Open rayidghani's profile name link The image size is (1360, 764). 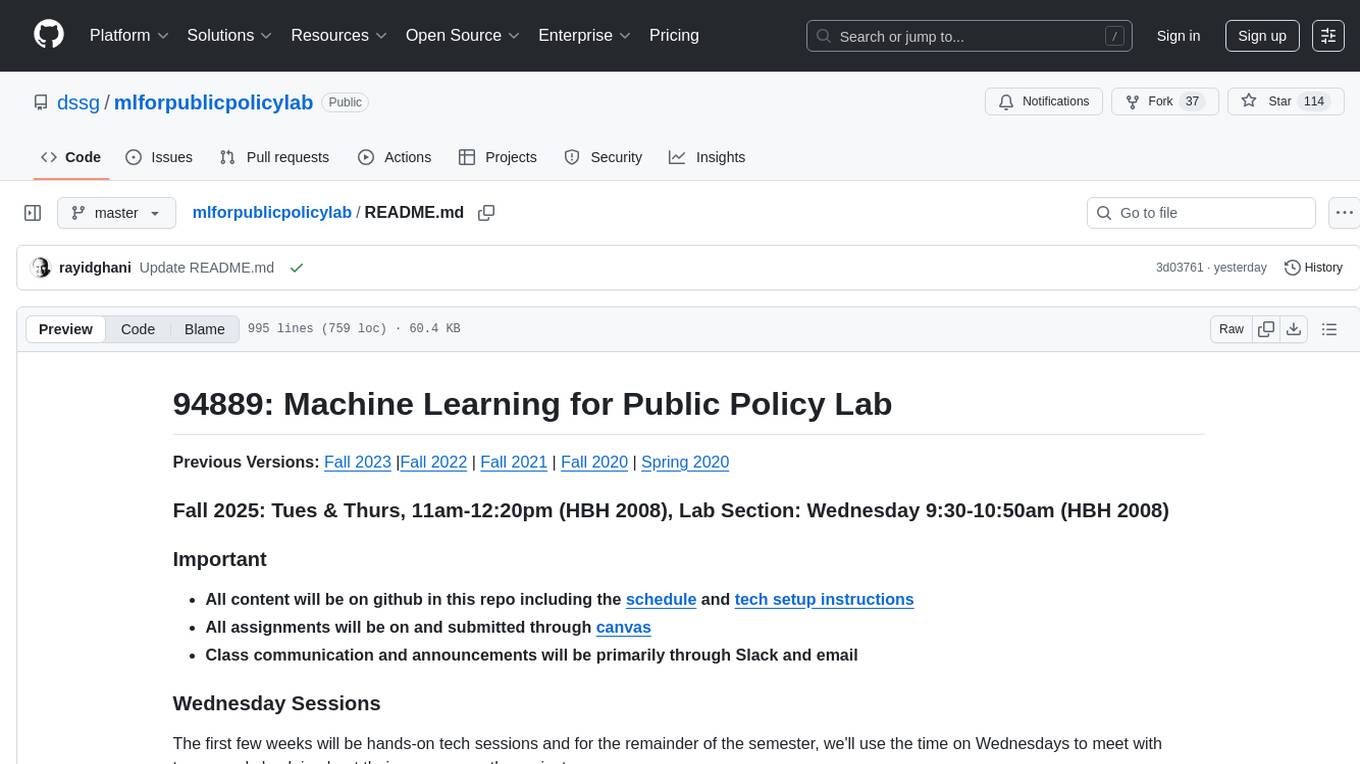(95, 268)
